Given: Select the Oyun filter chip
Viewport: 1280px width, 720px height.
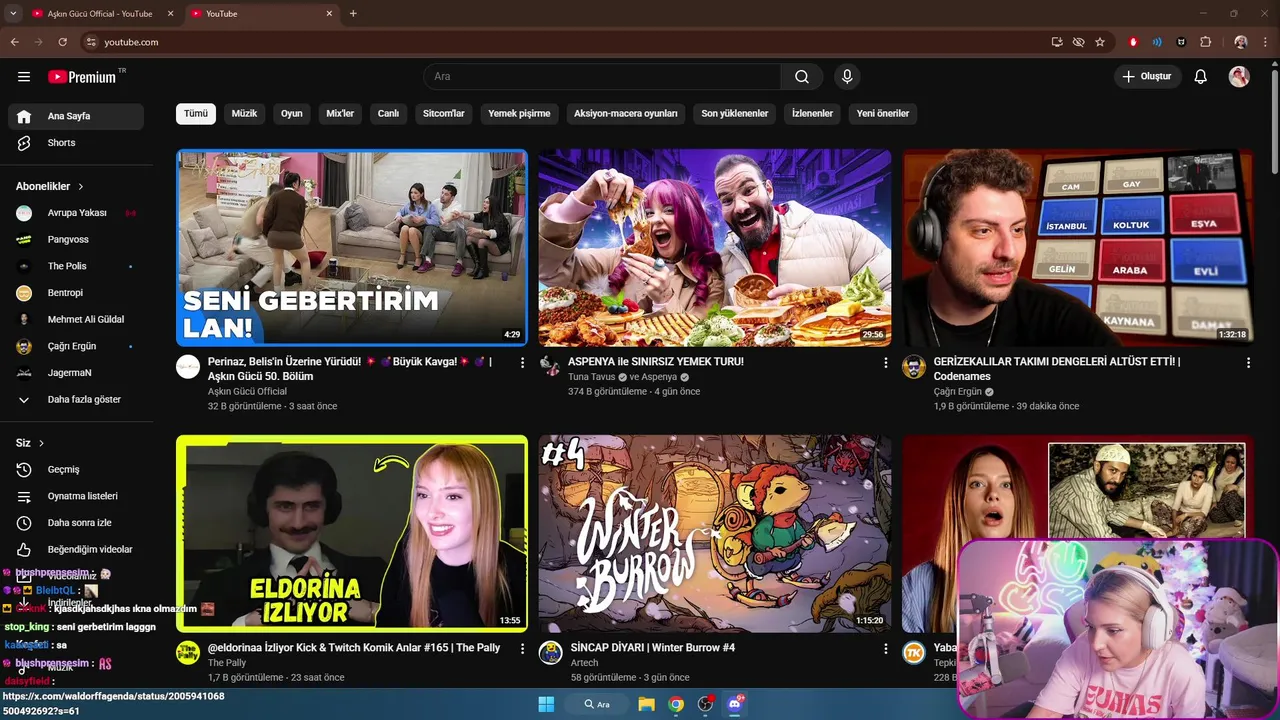Looking at the screenshot, I should coord(292,113).
